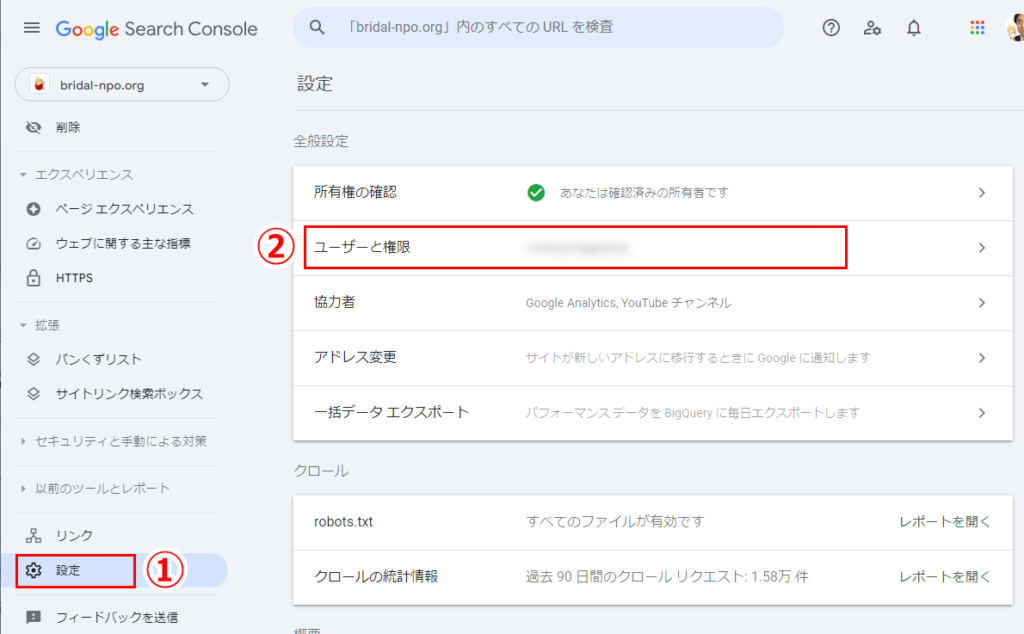The image size is (1024, 634).
Task: Click the URL inspection search field
Action: (x=540, y=28)
